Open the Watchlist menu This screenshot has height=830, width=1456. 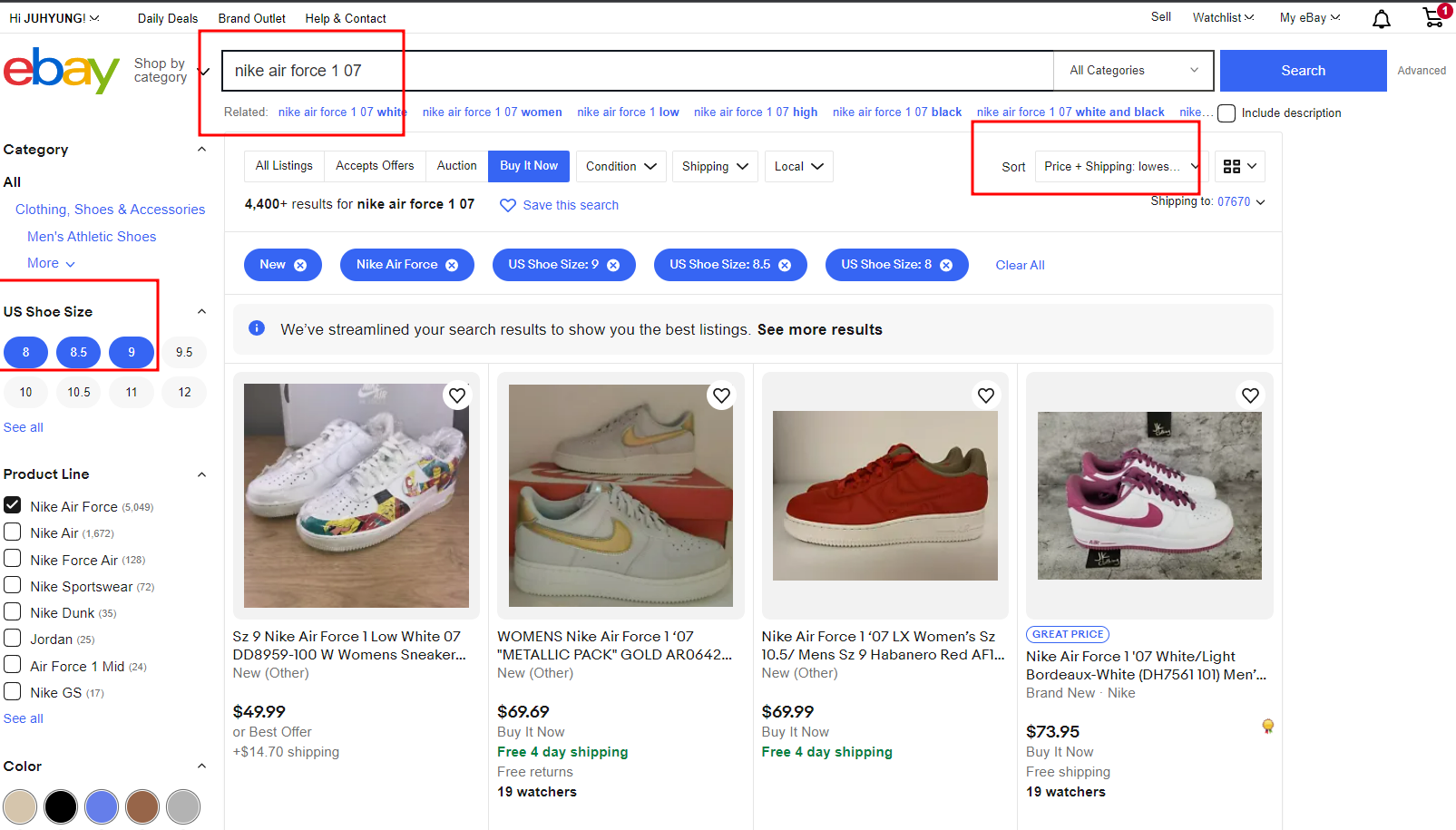[x=1223, y=17]
